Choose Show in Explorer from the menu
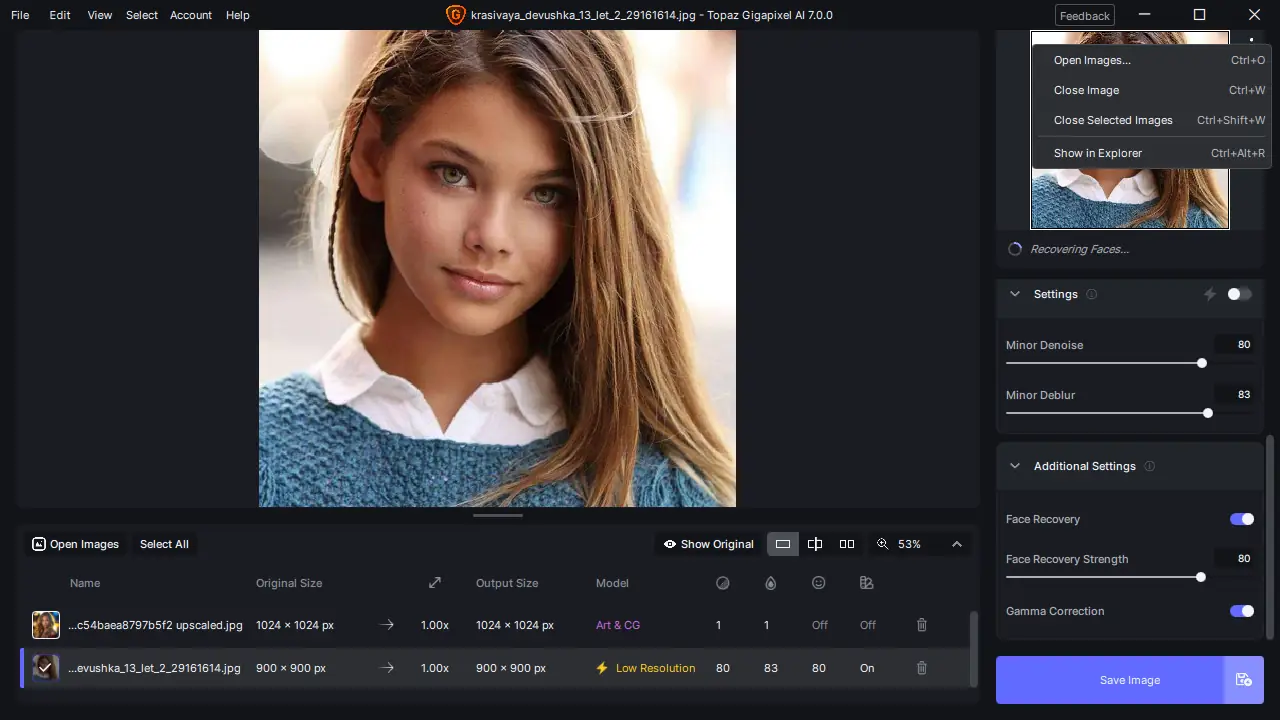 coord(1097,153)
